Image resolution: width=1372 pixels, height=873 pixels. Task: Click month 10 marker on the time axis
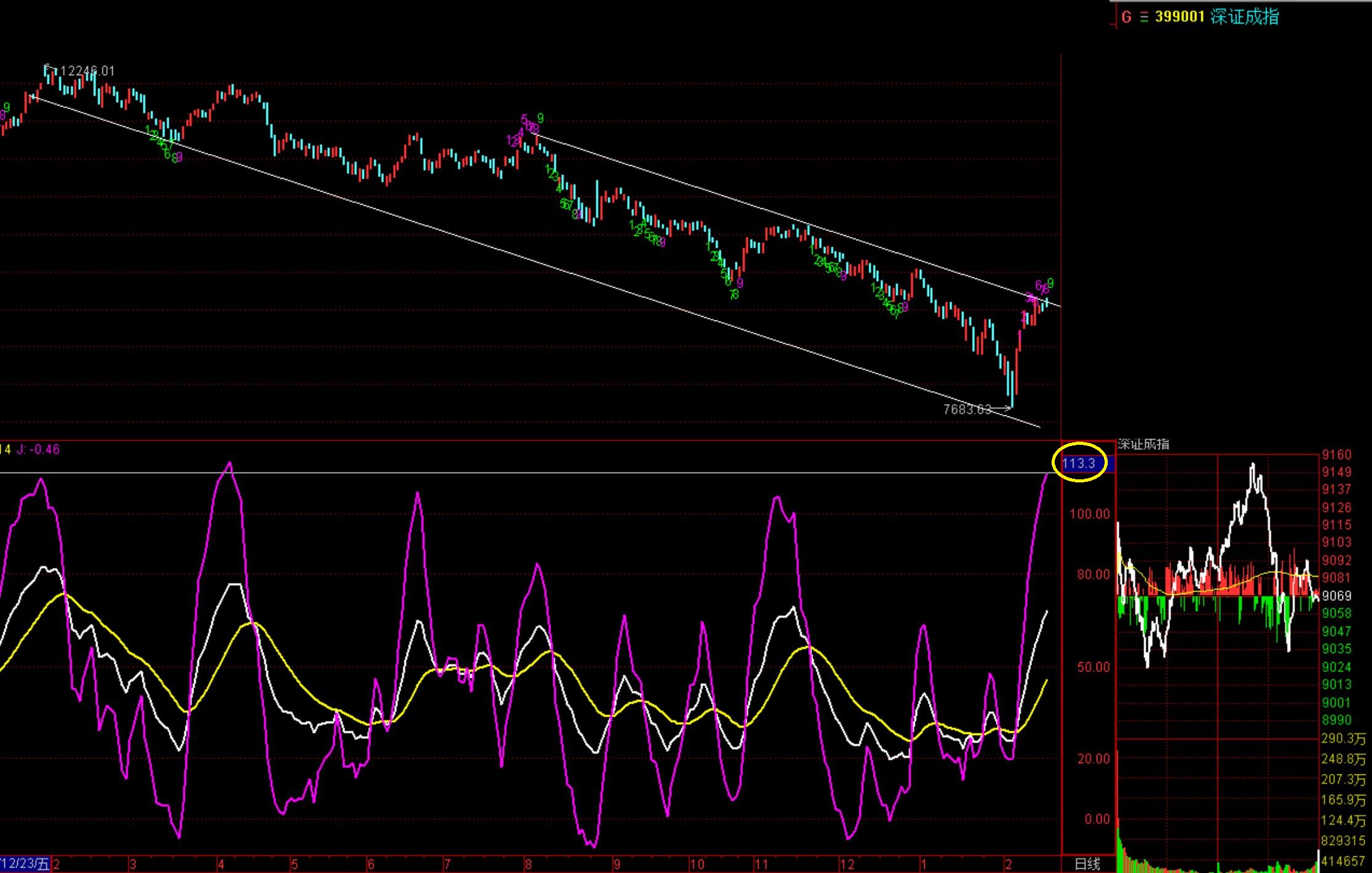pyautogui.click(x=697, y=864)
